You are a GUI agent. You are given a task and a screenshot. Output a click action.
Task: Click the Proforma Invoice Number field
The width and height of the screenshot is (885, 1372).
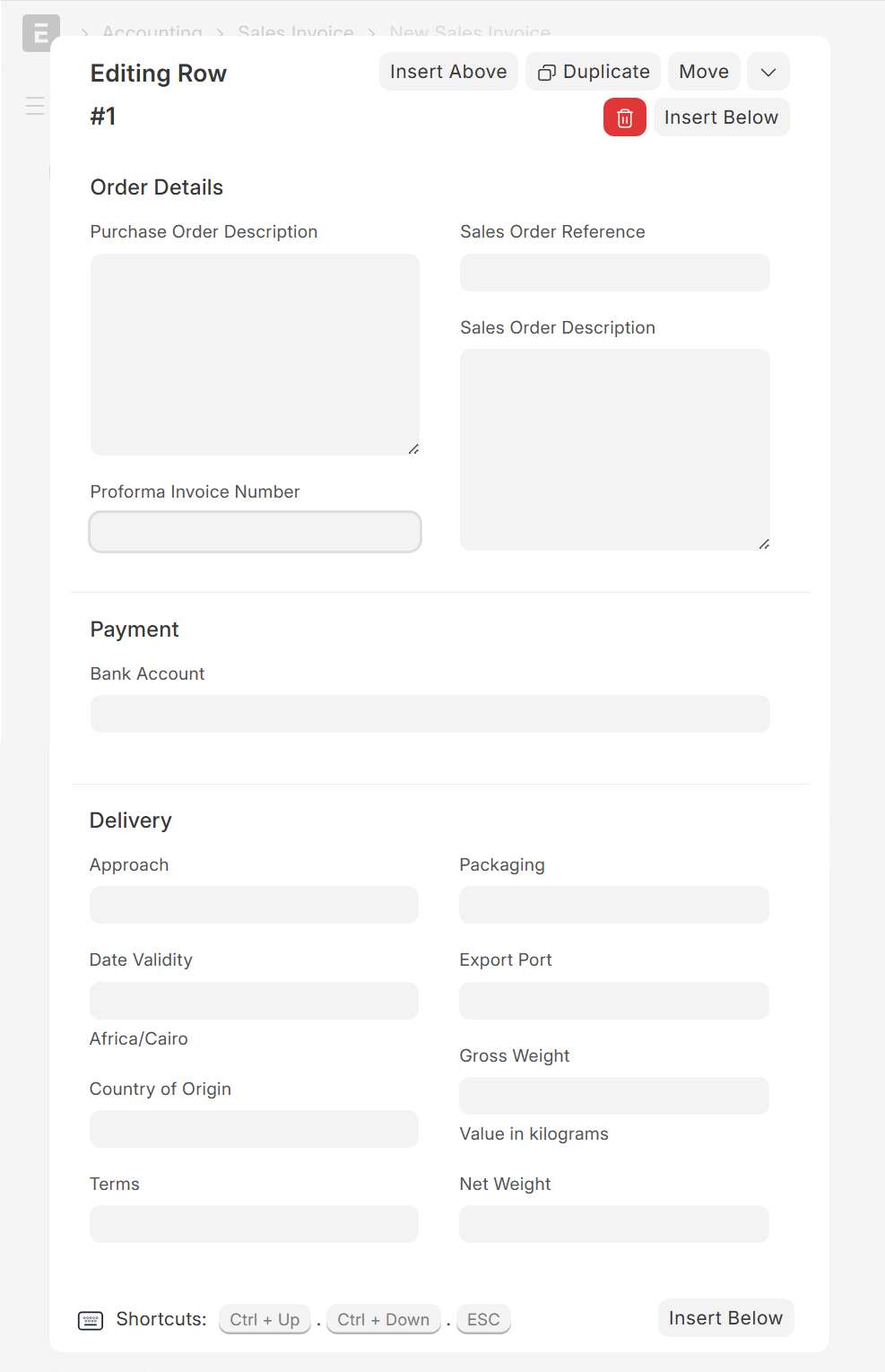(x=255, y=532)
